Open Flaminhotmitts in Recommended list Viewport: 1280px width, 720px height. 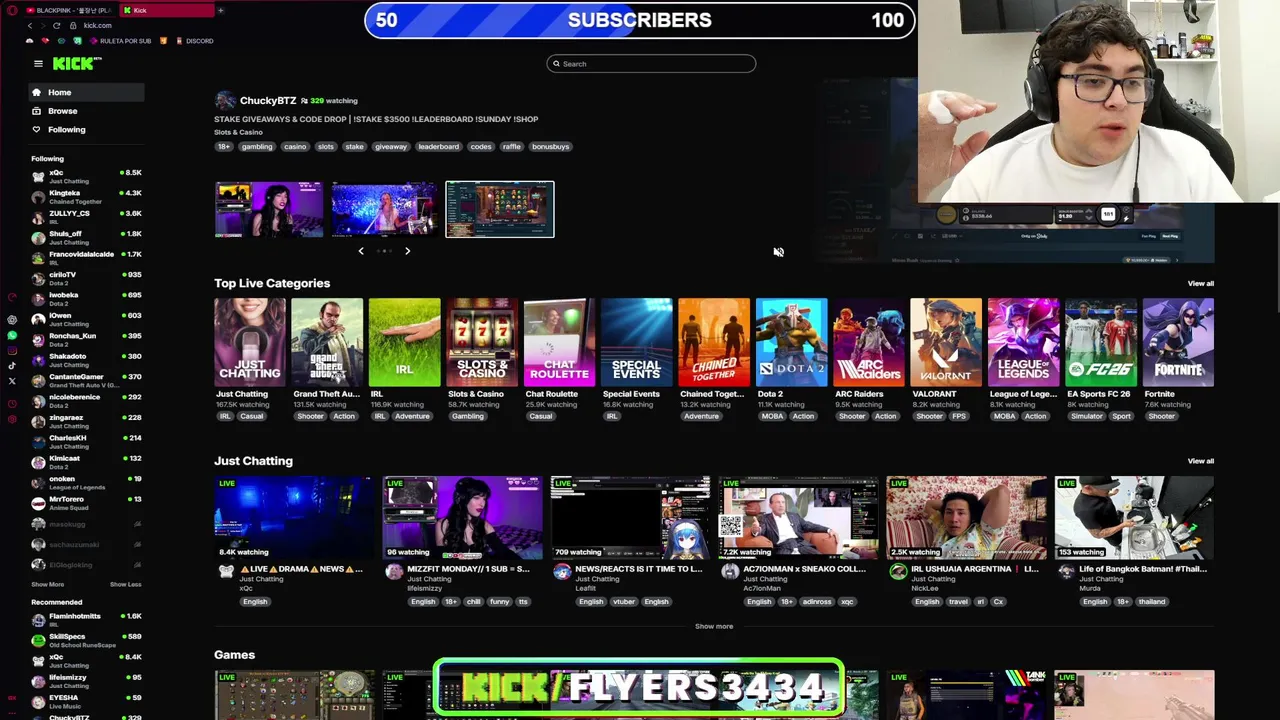[x=87, y=620]
